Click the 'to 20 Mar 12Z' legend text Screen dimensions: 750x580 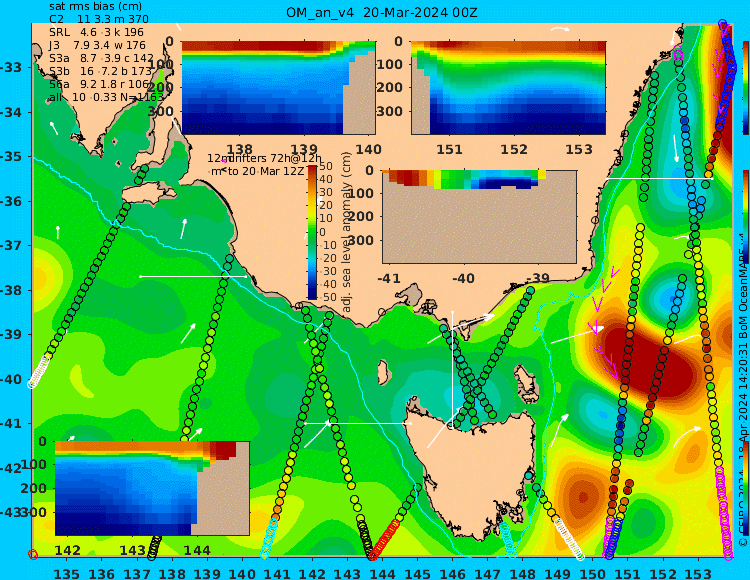(265, 171)
